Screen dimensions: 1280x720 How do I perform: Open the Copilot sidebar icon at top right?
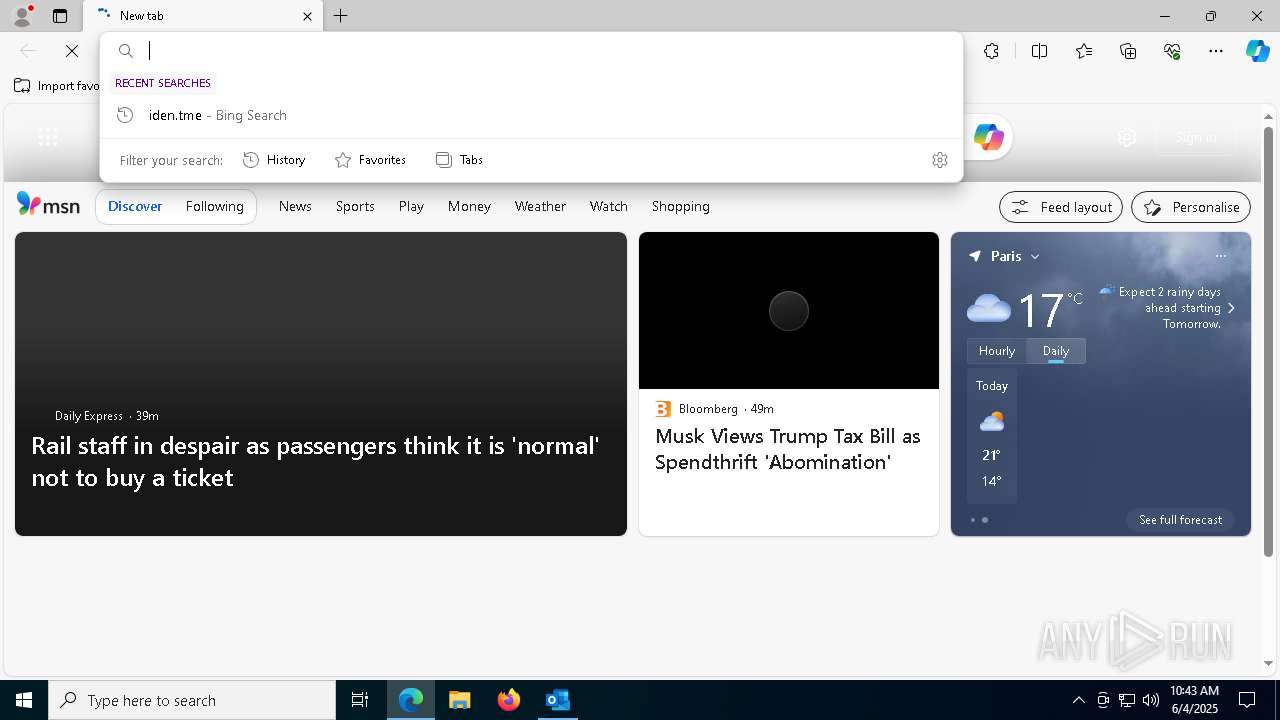click(1257, 51)
